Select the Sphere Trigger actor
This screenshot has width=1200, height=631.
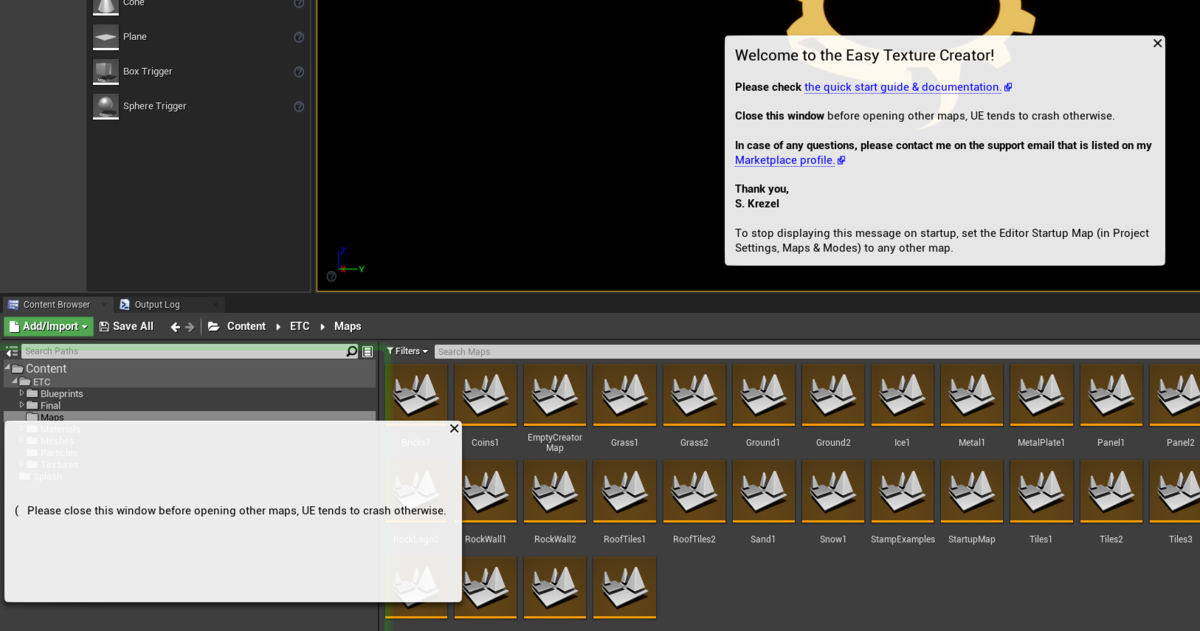click(198, 106)
